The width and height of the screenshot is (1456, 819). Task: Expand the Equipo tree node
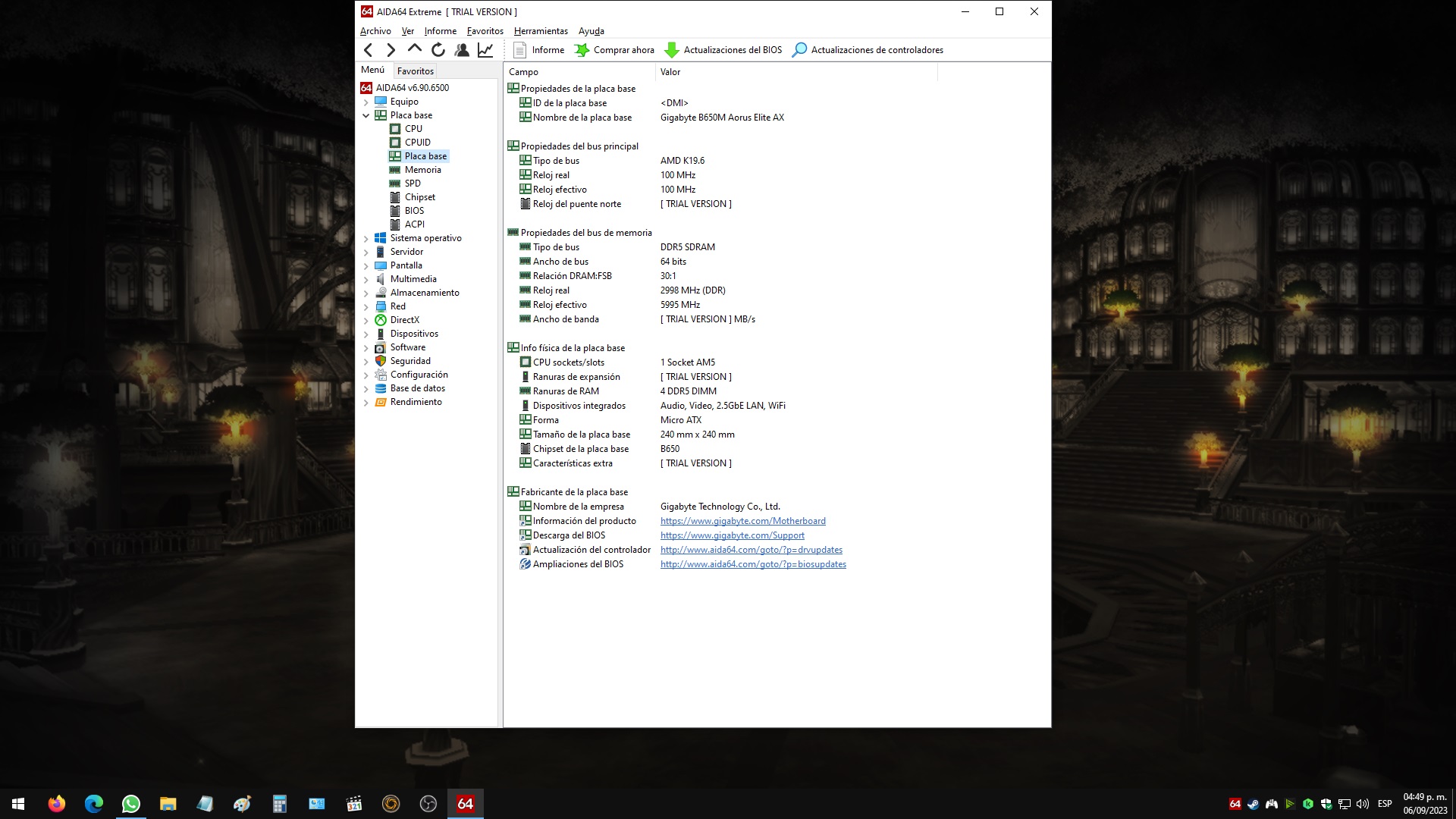[x=366, y=102]
